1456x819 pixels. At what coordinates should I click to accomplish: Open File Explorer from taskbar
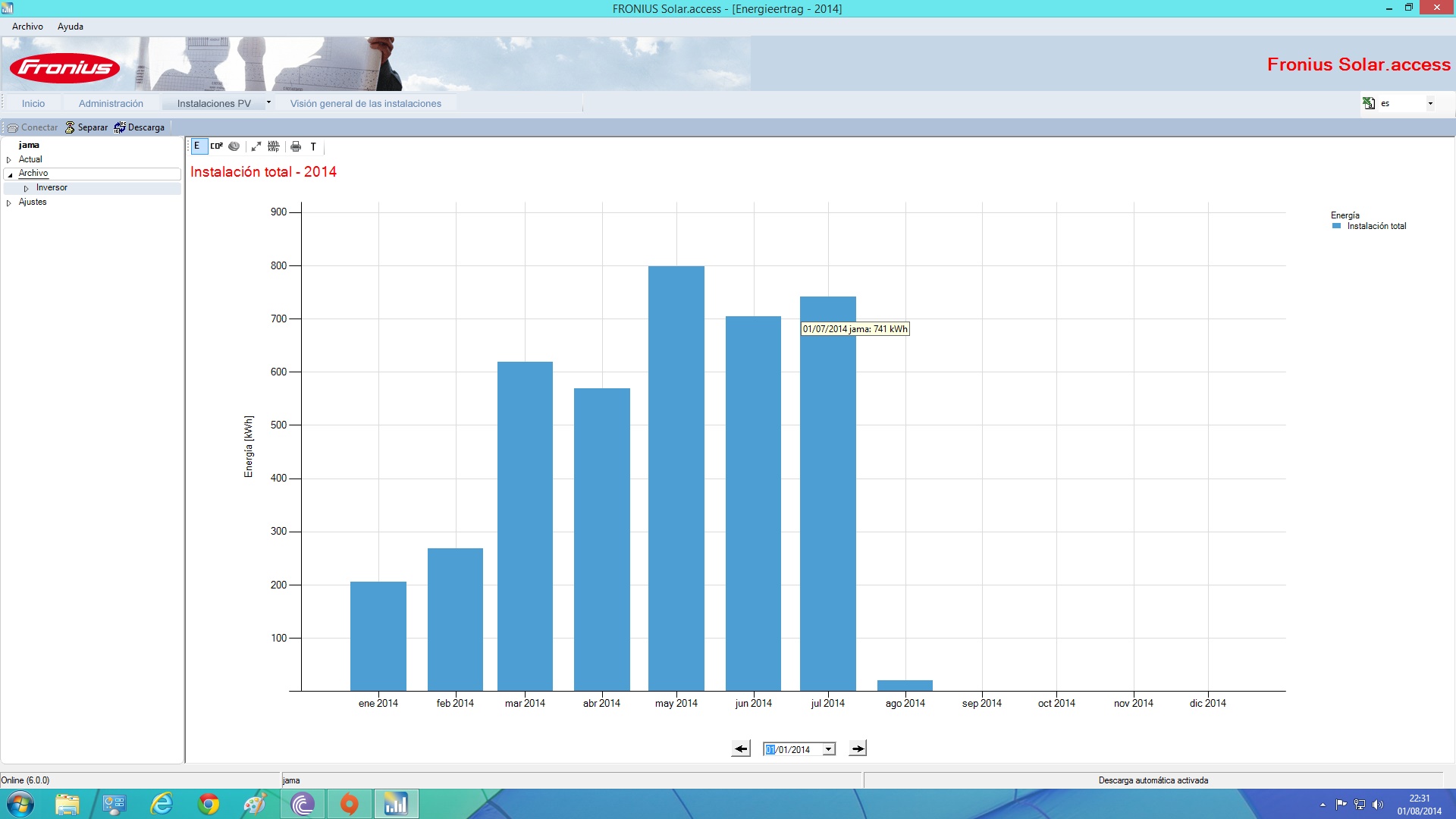(x=67, y=804)
